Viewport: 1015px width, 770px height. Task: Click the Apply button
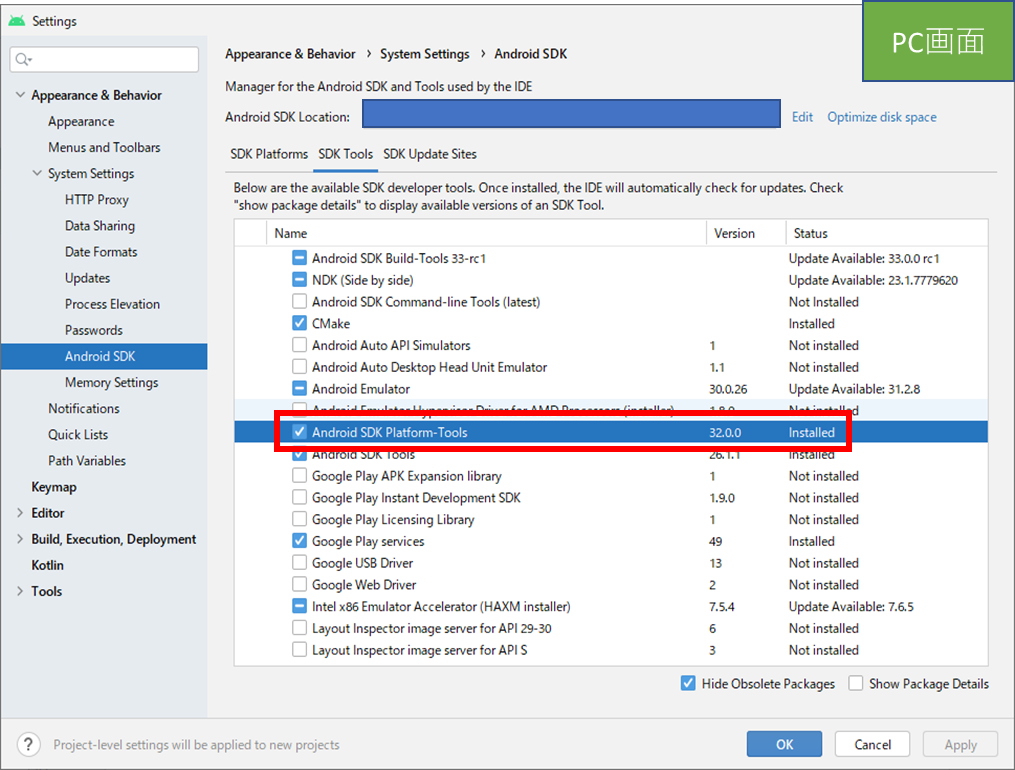(961, 744)
